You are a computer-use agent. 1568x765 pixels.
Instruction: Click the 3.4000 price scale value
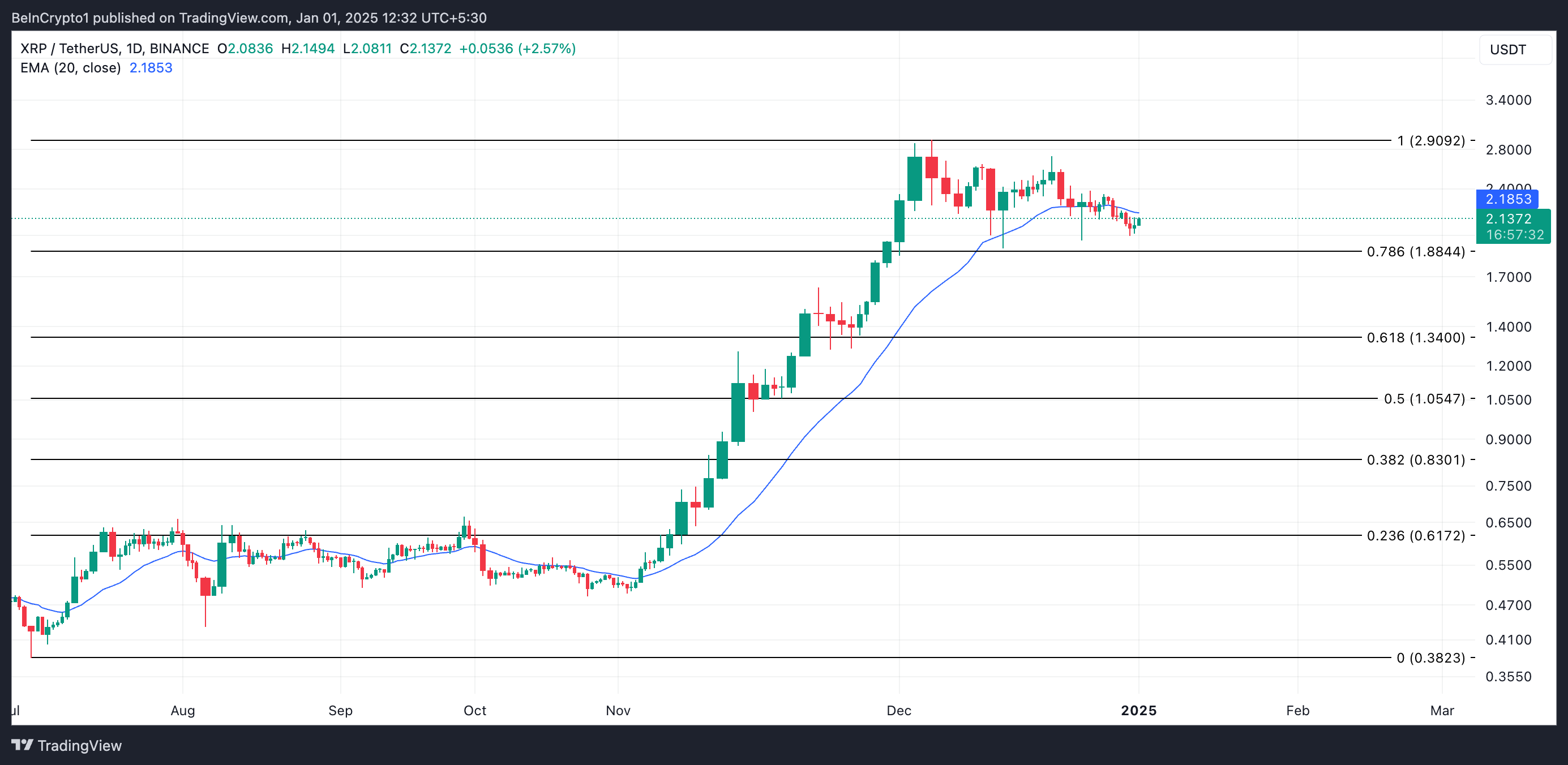pos(1508,100)
